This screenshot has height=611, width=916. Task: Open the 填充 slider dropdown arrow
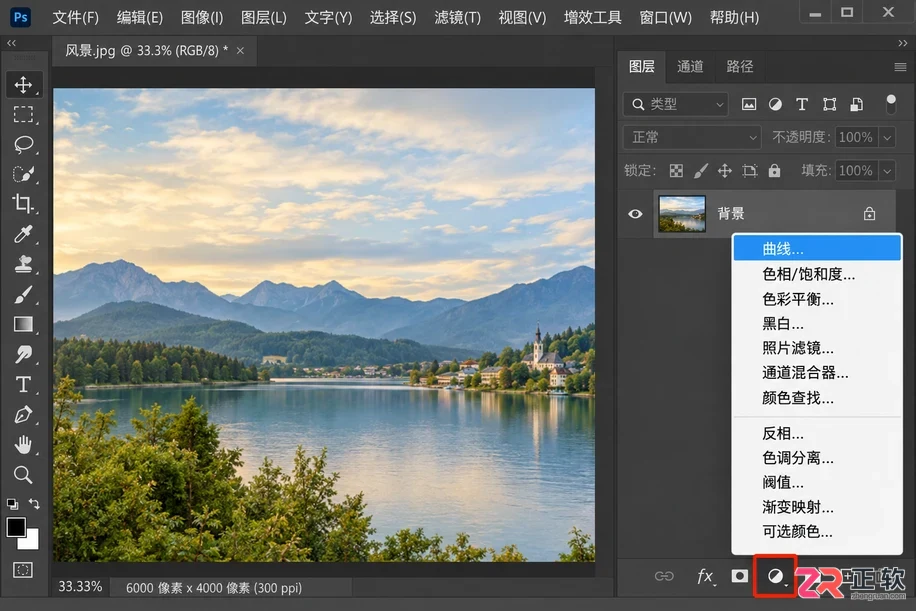point(887,171)
